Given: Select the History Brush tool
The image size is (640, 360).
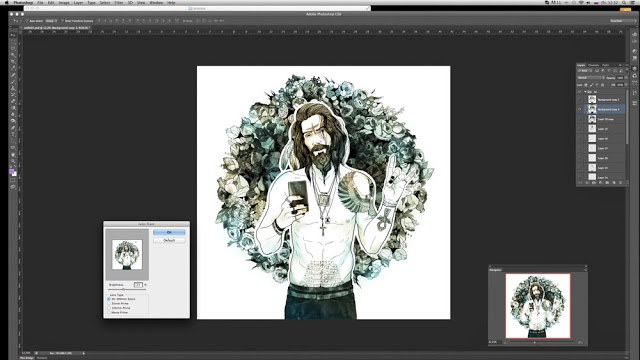Looking at the screenshot, I should pos(13,95).
